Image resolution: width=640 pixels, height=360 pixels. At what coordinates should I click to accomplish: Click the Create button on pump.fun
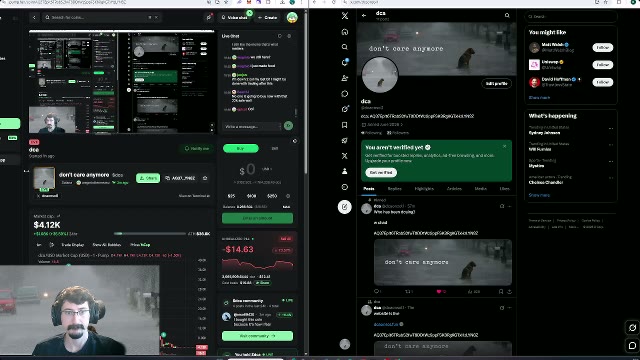point(268,18)
